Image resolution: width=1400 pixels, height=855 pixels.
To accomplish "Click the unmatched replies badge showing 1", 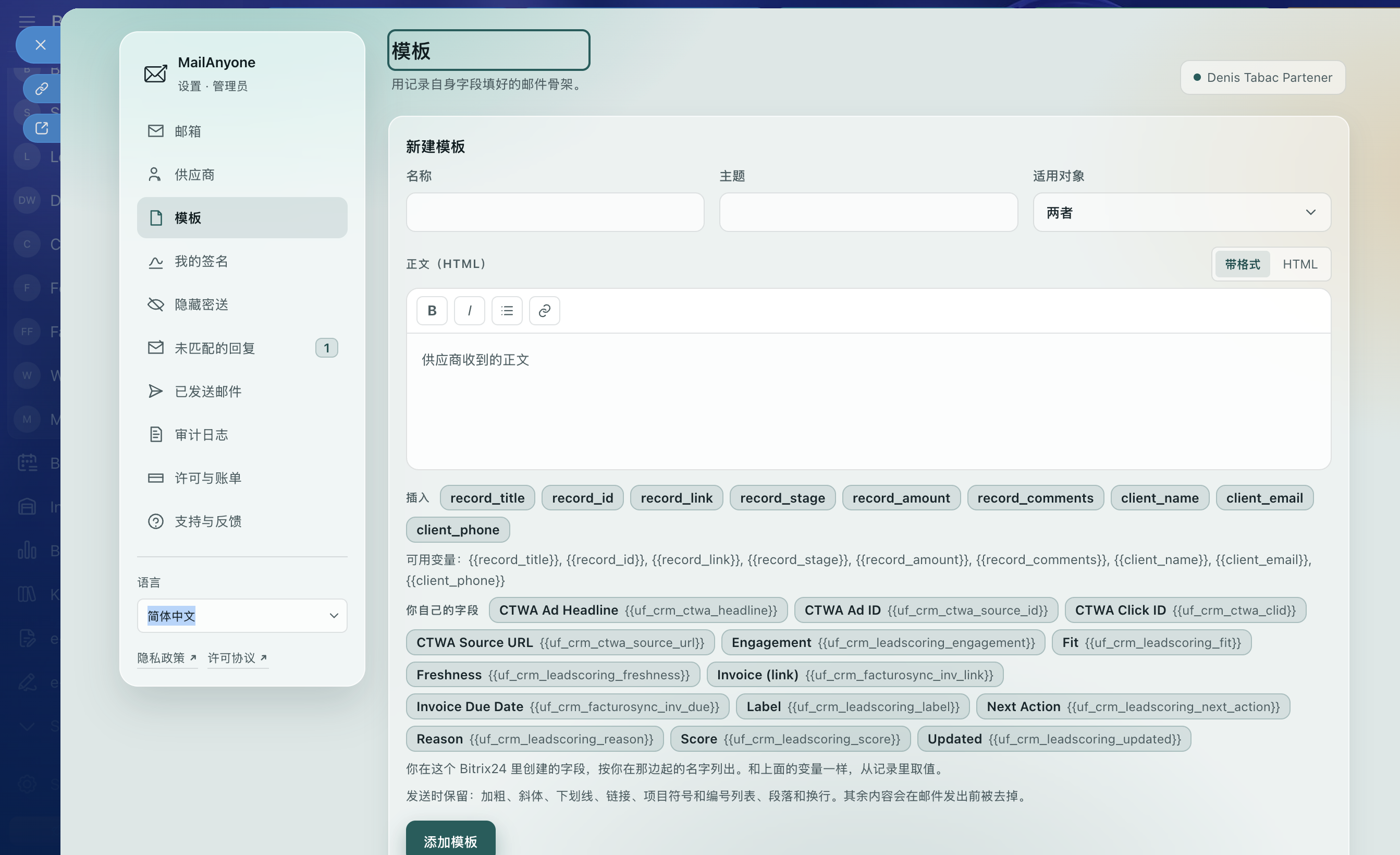I will click(327, 347).
